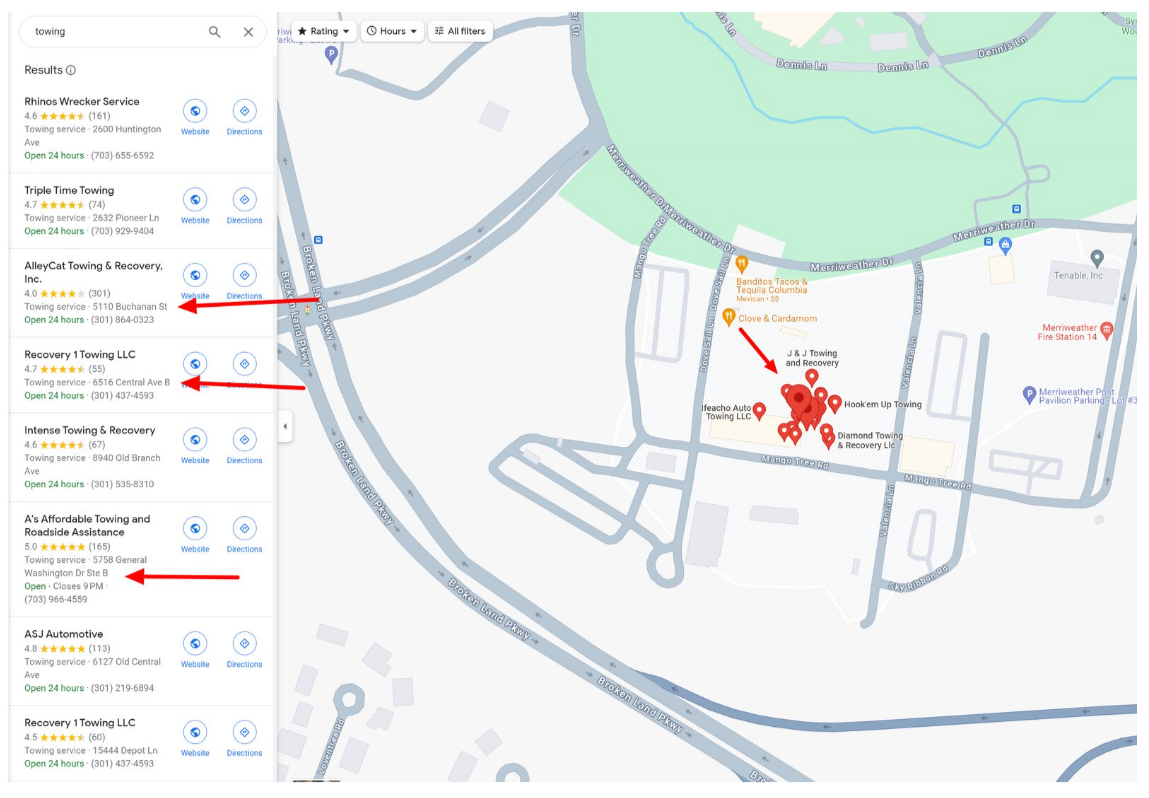1149x798 pixels.
Task: Clear the towing search with X
Action: coord(248,32)
